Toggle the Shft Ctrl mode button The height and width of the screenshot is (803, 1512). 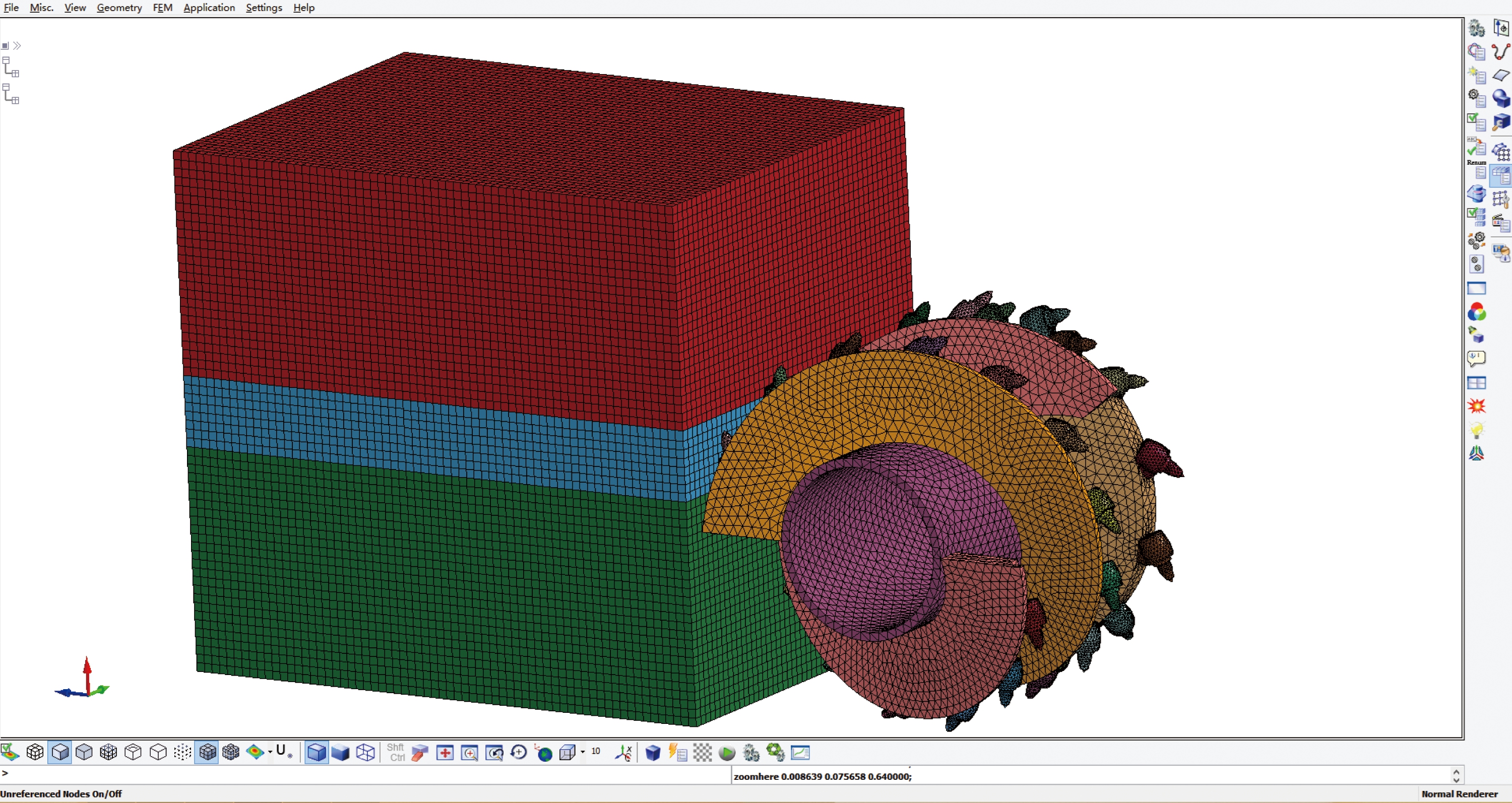click(396, 752)
